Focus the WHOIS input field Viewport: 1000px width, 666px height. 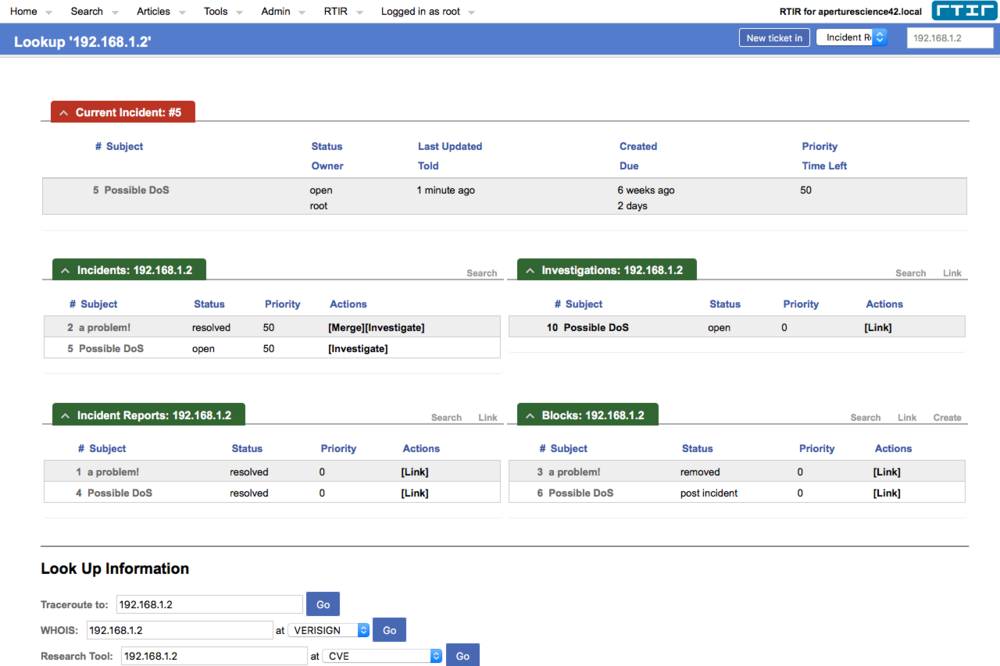coord(180,630)
